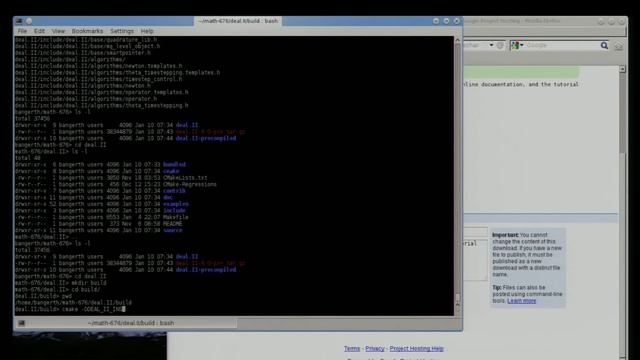640x360 pixels.
Task: Click the blue 'source' directory name in terminal
Action: click(x=173, y=230)
